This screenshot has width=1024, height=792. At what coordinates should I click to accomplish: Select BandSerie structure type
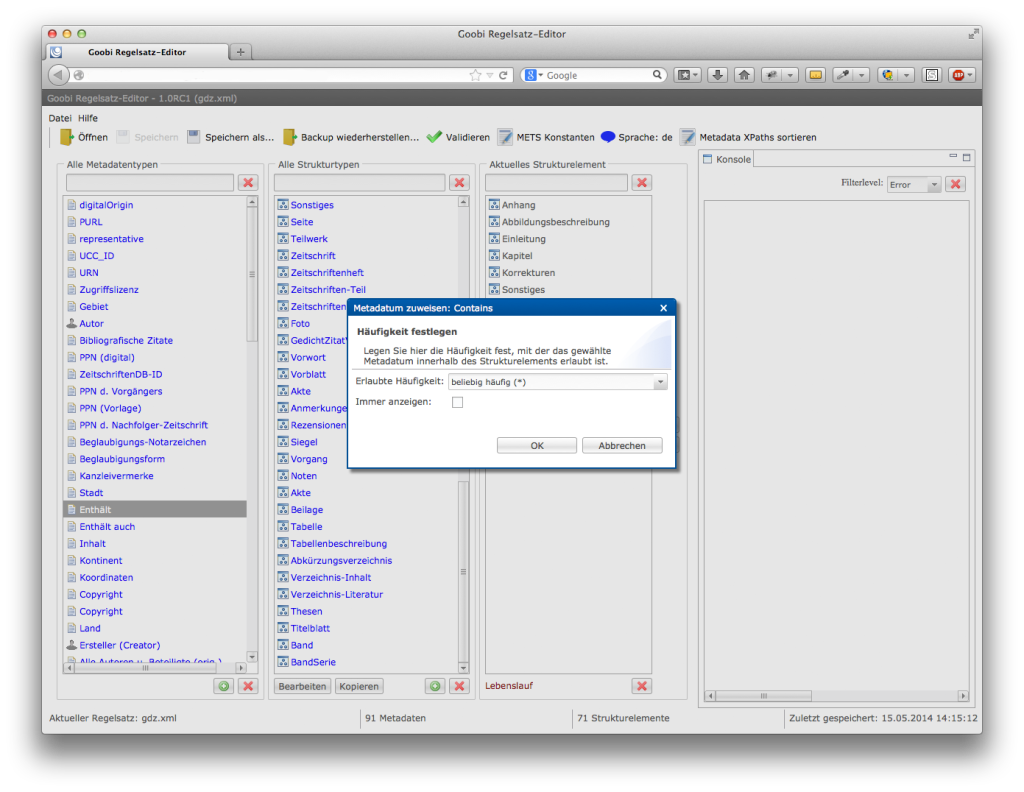pyautogui.click(x=313, y=662)
